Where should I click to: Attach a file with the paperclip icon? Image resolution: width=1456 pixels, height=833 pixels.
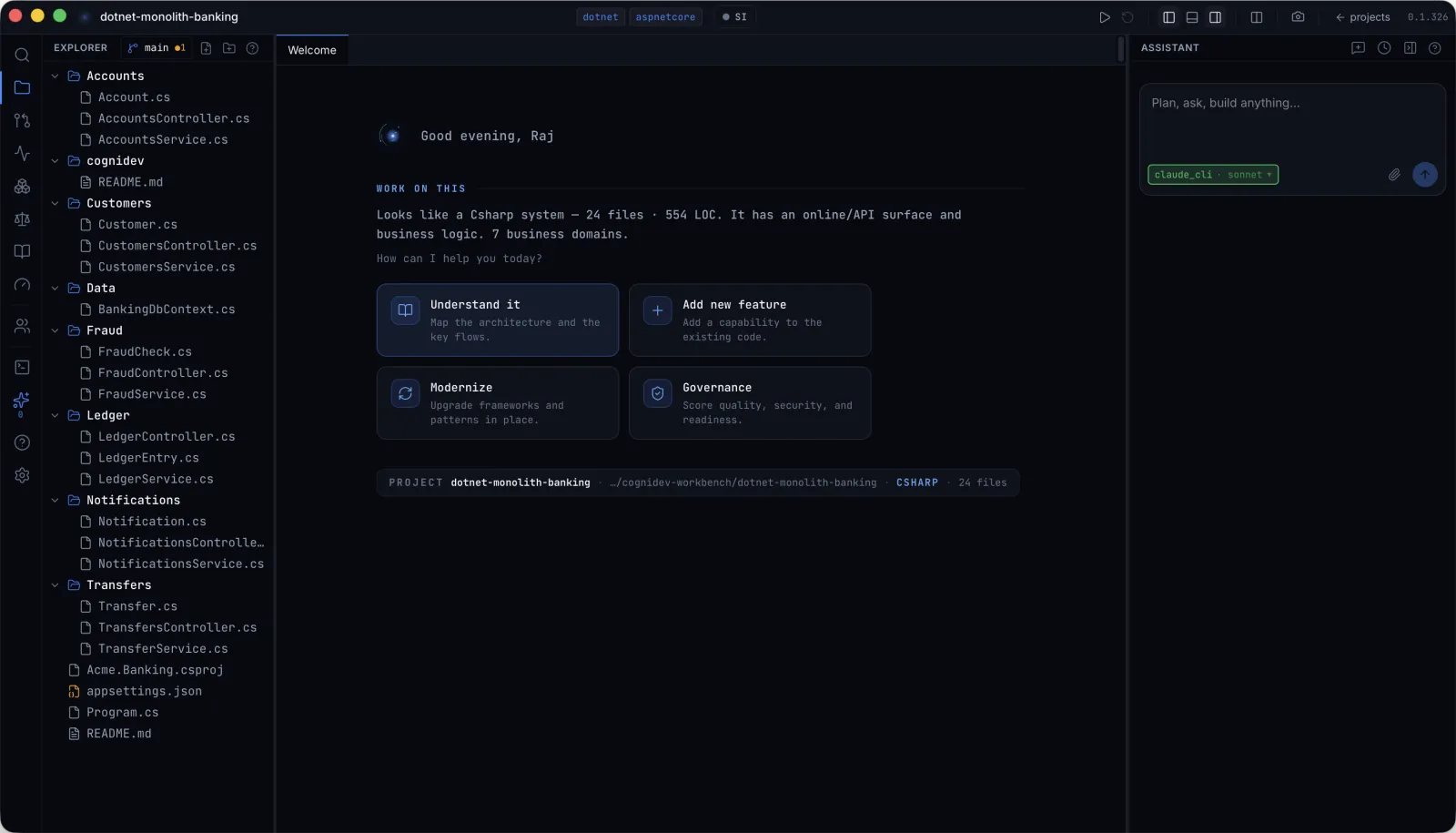coord(1394,175)
